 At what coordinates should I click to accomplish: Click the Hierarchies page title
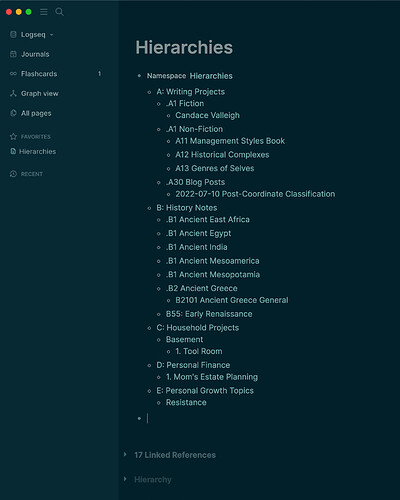pyautogui.click(x=184, y=47)
